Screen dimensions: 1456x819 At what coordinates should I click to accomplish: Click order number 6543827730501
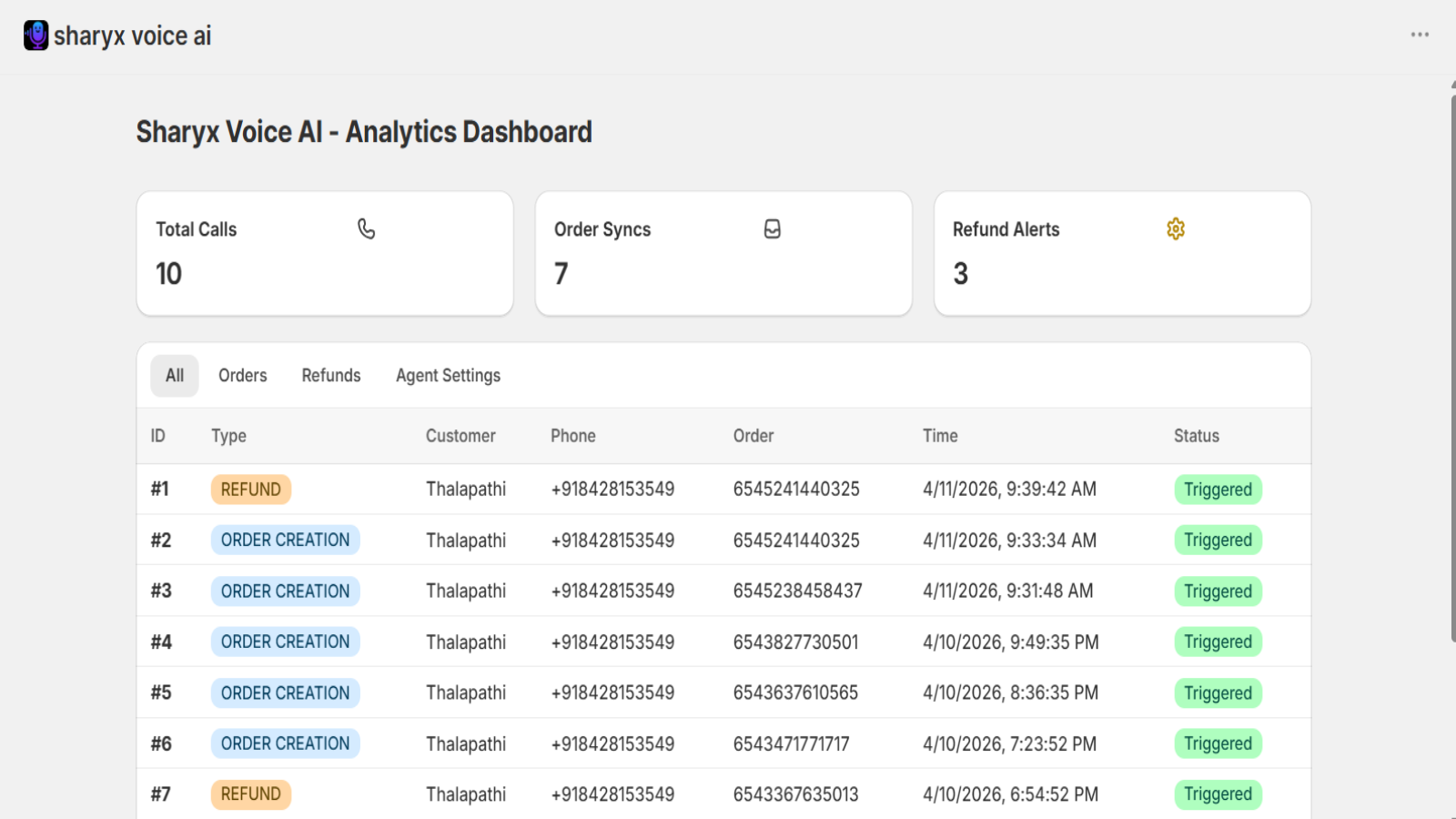[796, 642]
